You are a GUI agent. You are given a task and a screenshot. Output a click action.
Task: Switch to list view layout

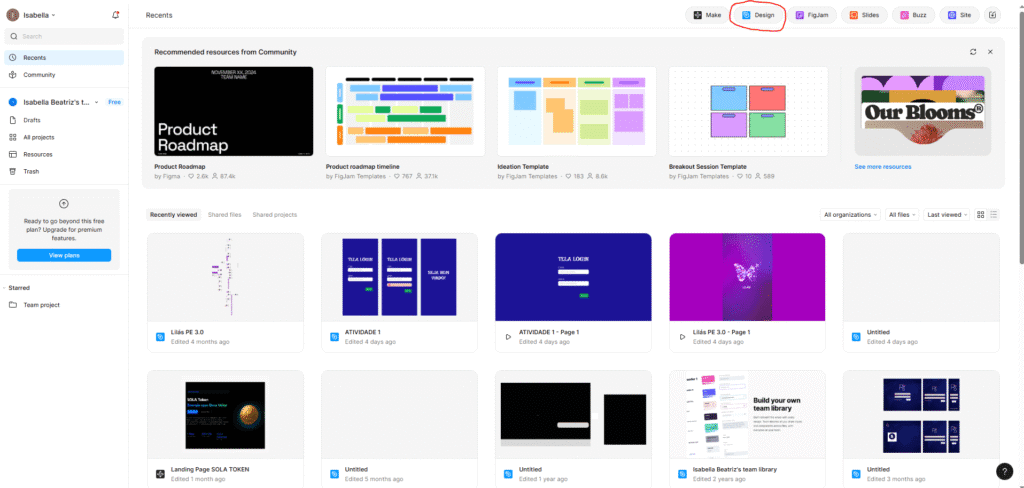(992, 215)
